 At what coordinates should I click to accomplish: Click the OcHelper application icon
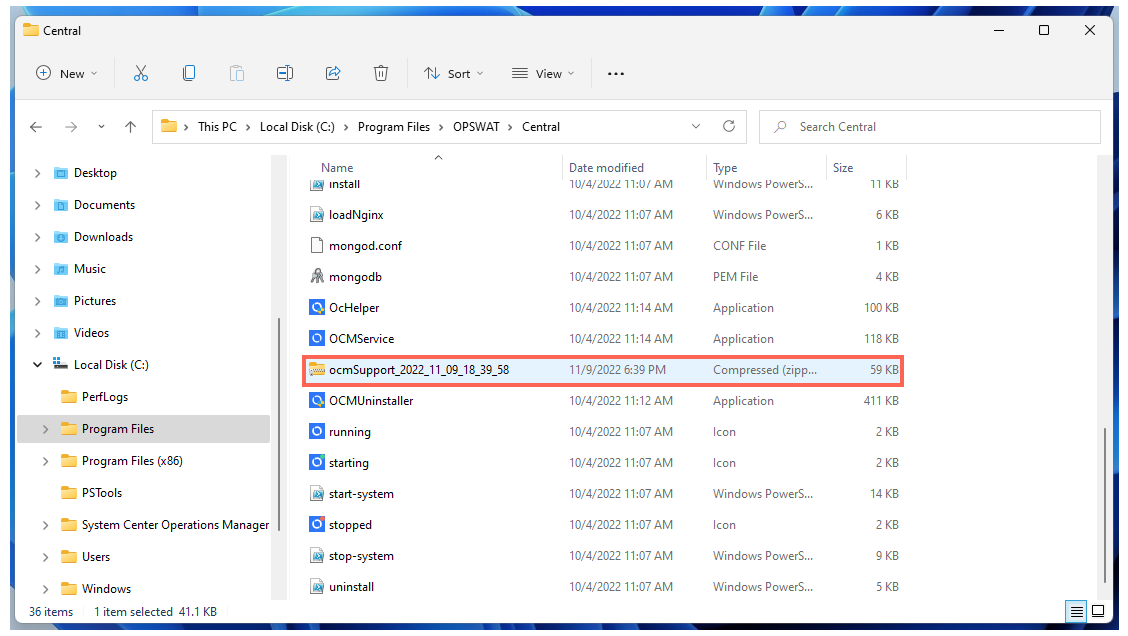coord(317,307)
